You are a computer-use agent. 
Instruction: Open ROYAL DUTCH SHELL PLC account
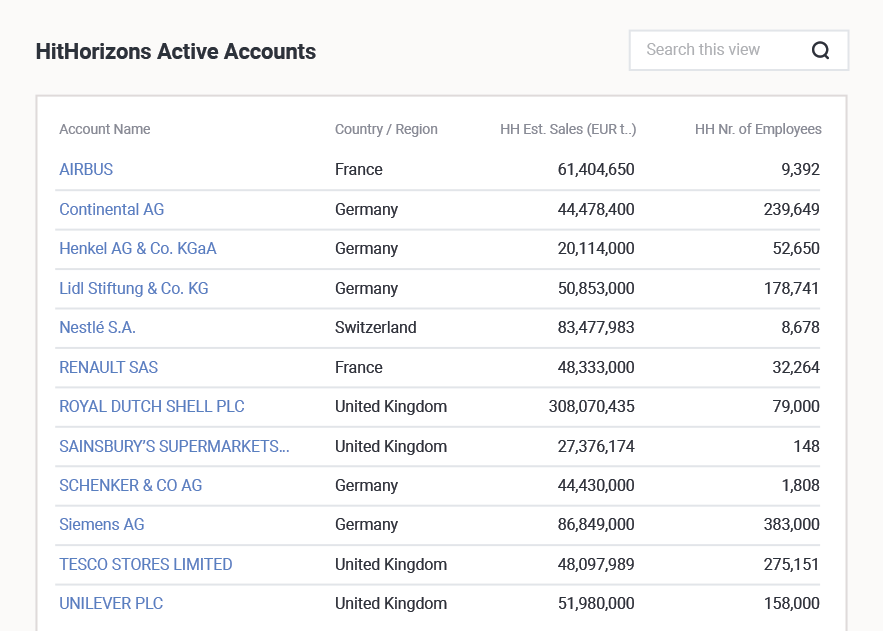tap(152, 406)
